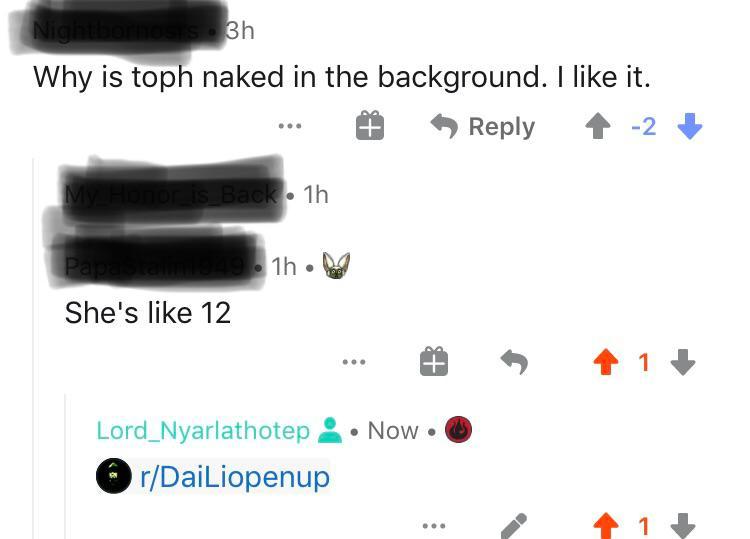Edit the r/DaiLiopenup comment with pencil icon
This screenshot has width=750, height=539.
tap(514, 526)
